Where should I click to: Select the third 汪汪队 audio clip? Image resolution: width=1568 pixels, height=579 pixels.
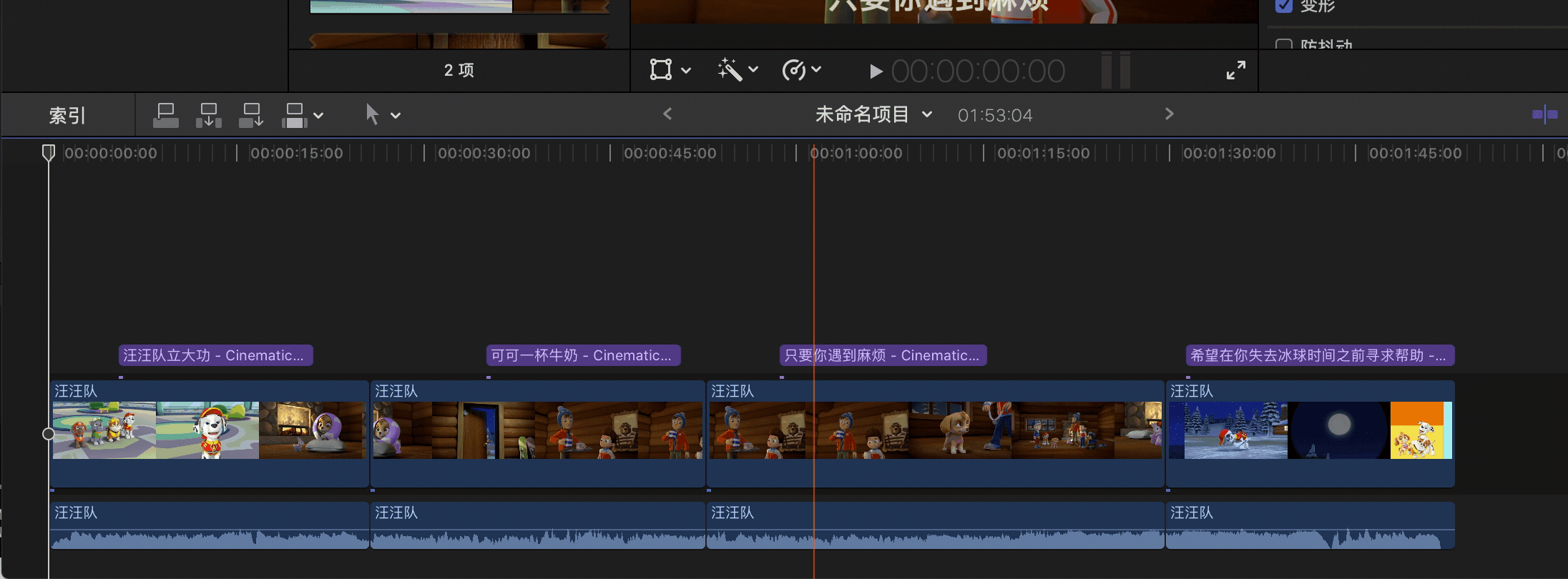coord(936,525)
